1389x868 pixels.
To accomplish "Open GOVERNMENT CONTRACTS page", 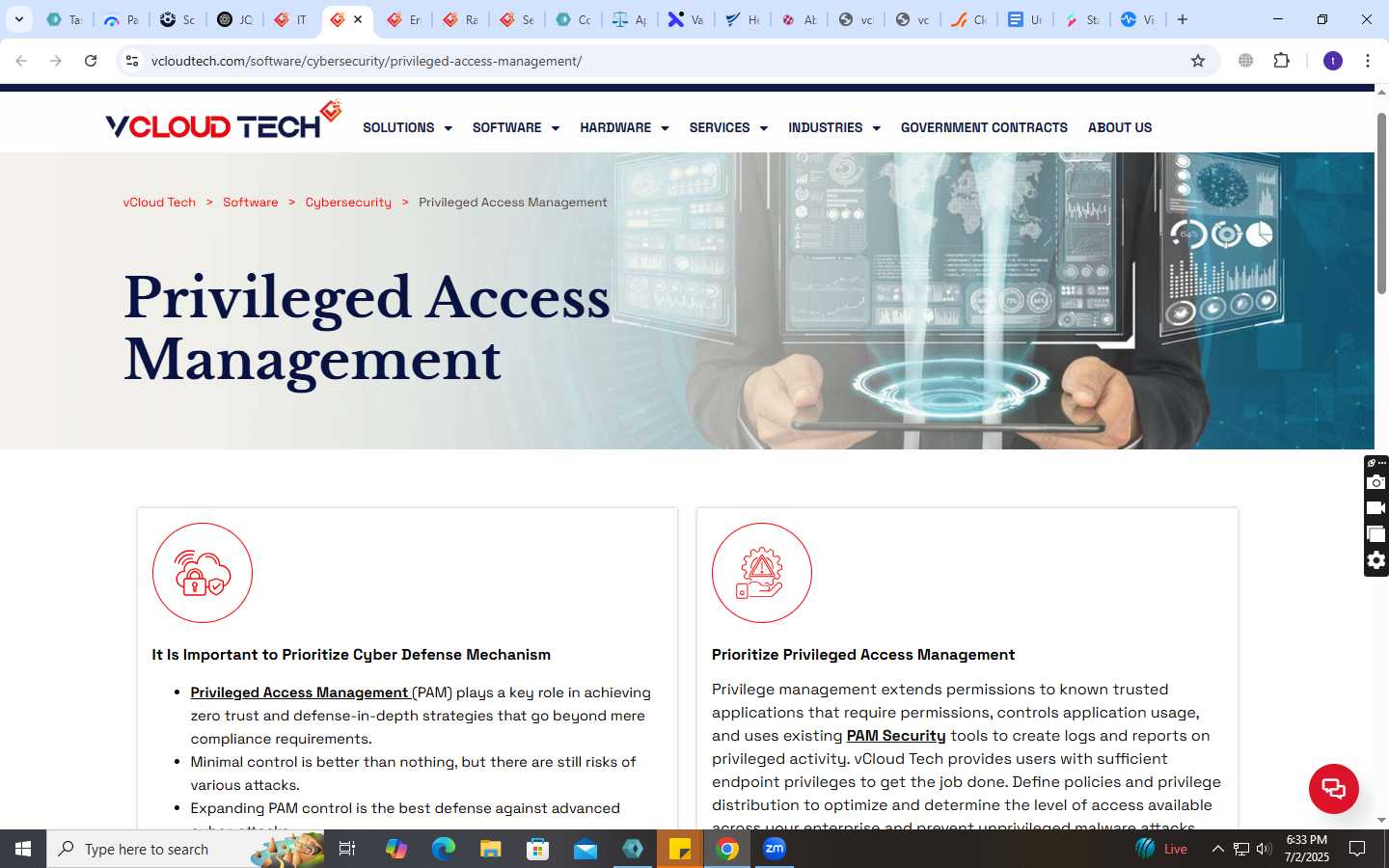I will pos(984,127).
